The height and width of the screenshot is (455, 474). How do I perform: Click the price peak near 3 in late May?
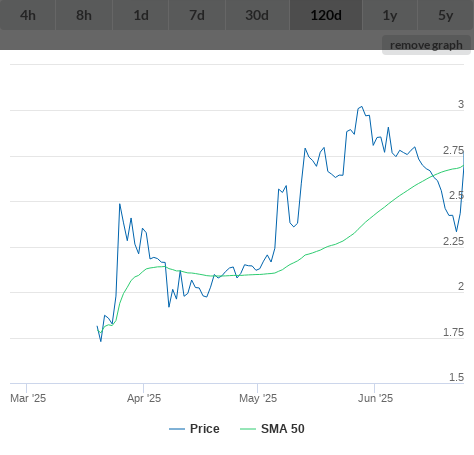pyautogui.click(x=361, y=107)
